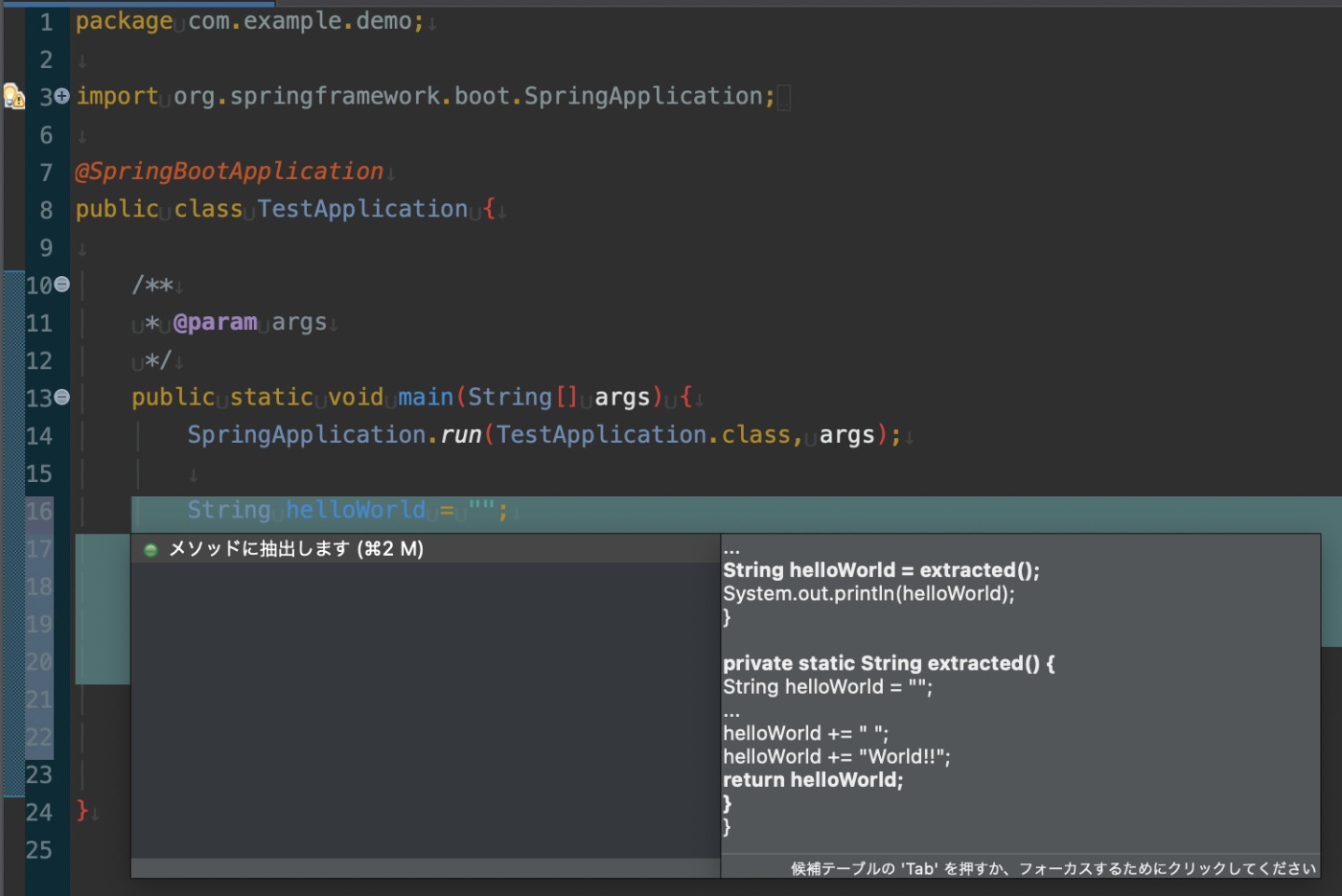Click line number 8 in the gutter
1342x896 pixels.
[x=46, y=210]
